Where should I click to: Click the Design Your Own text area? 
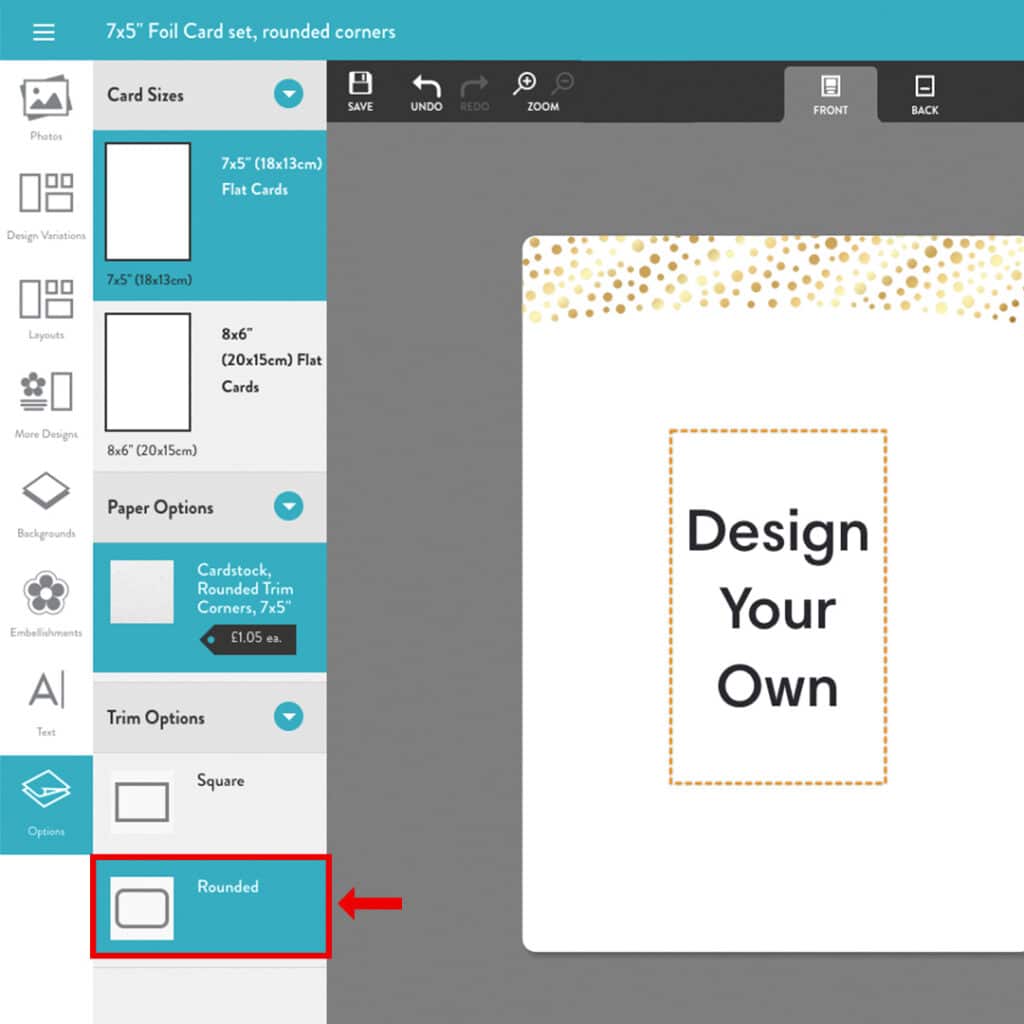point(778,610)
